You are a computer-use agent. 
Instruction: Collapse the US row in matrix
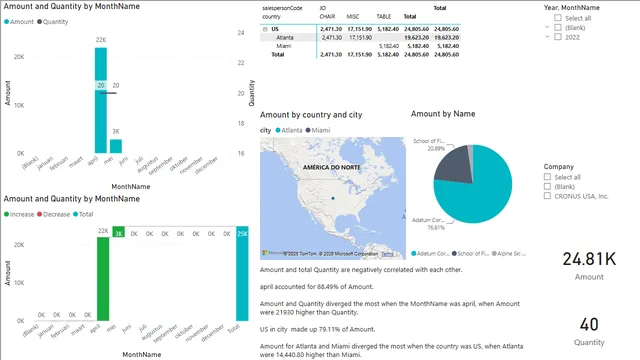pyautogui.click(x=265, y=29)
